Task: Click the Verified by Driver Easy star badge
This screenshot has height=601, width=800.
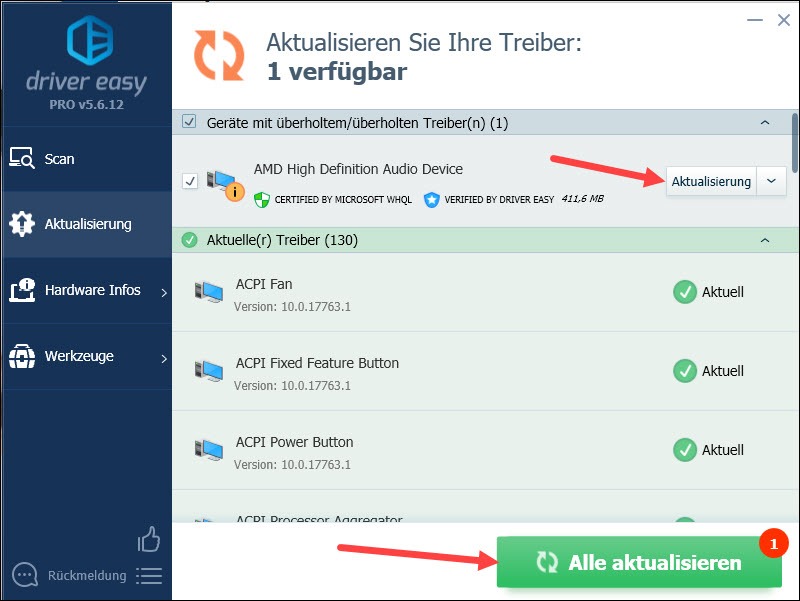Action: click(x=432, y=199)
